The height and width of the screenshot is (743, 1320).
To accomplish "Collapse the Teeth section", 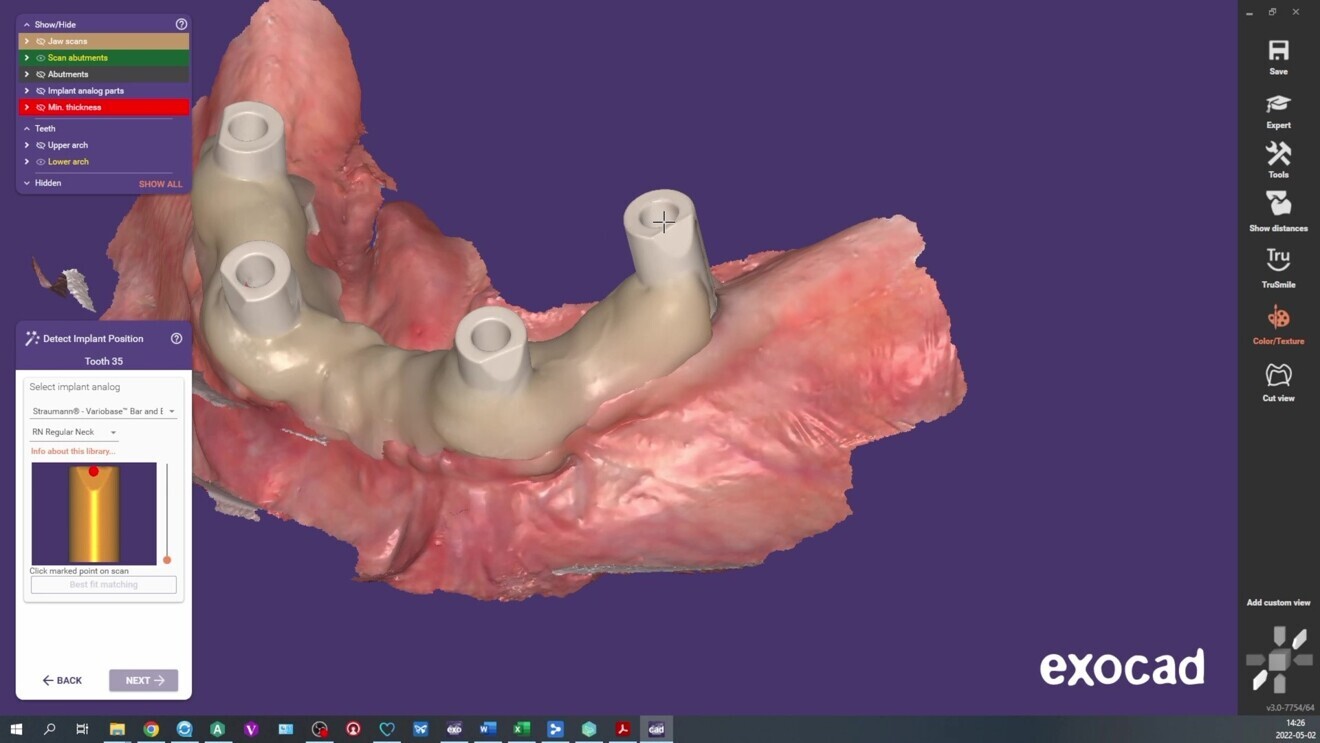I will pyautogui.click(x=26, y=128).
